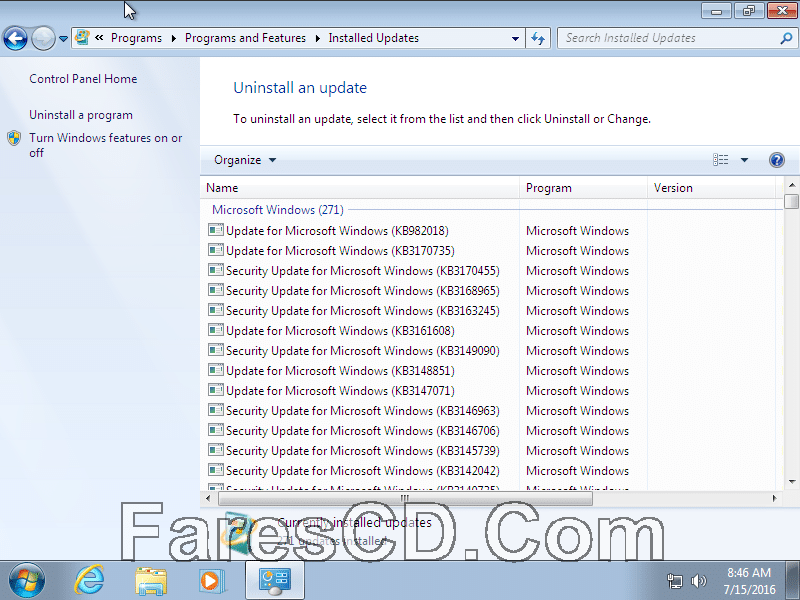The width and height of the screenshot is (800, 600).
Task: Sort by the Name column header
Action: 360,188
